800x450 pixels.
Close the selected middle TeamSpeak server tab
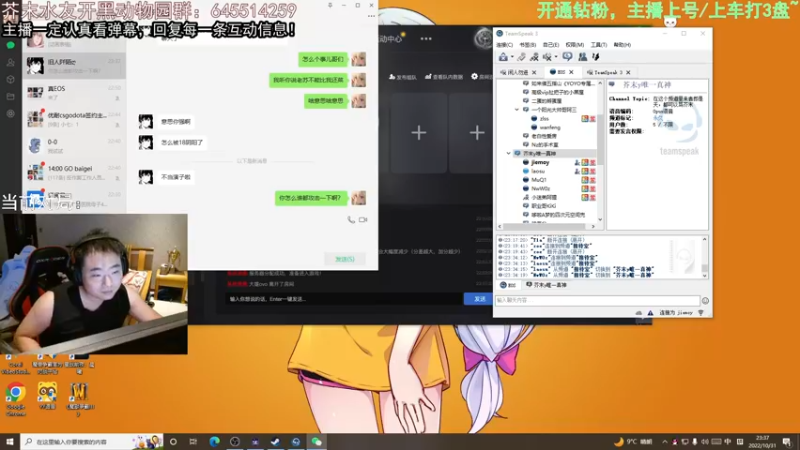[x=571, y=72]
